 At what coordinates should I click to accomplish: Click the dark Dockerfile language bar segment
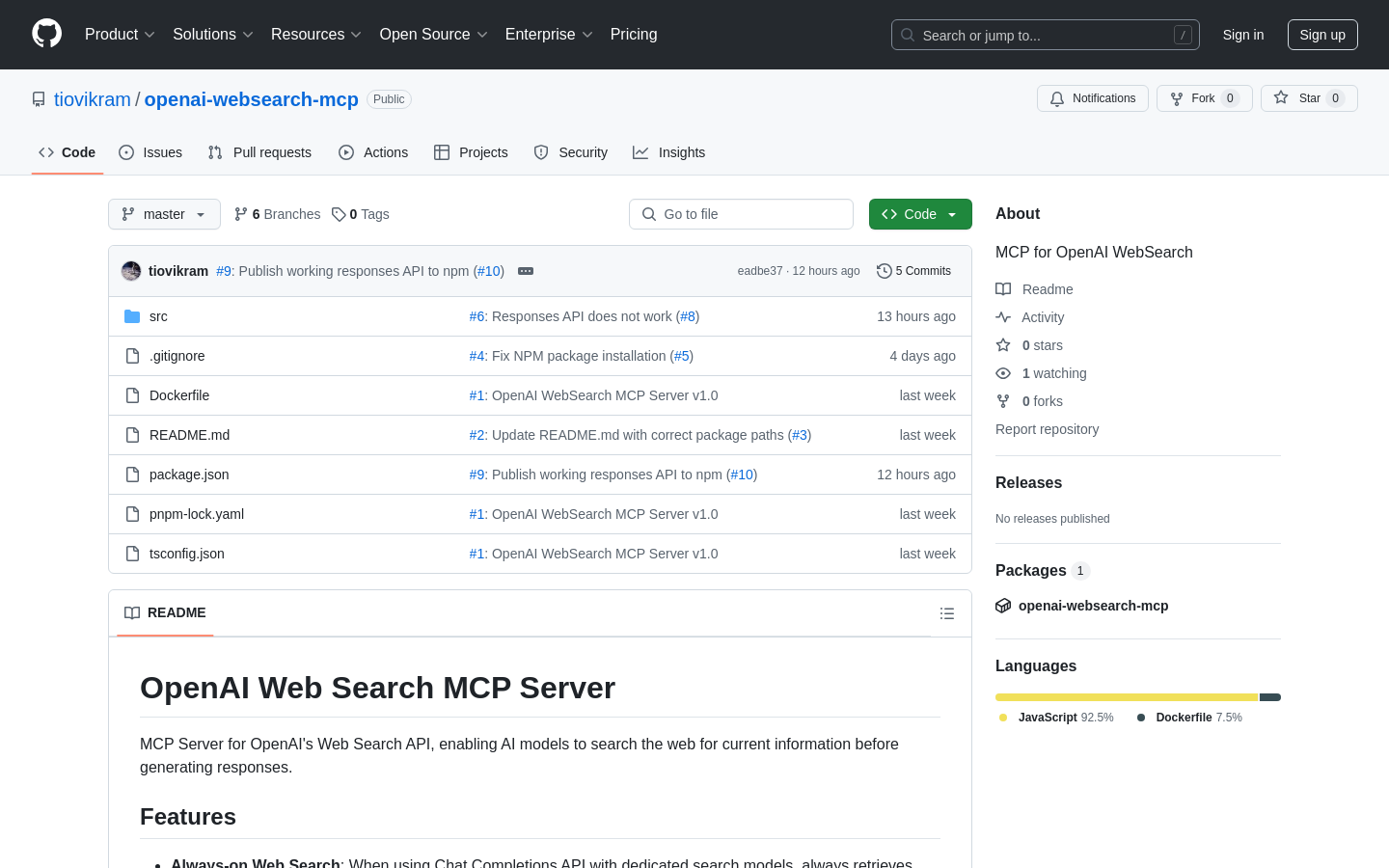tap(1270, 697)
